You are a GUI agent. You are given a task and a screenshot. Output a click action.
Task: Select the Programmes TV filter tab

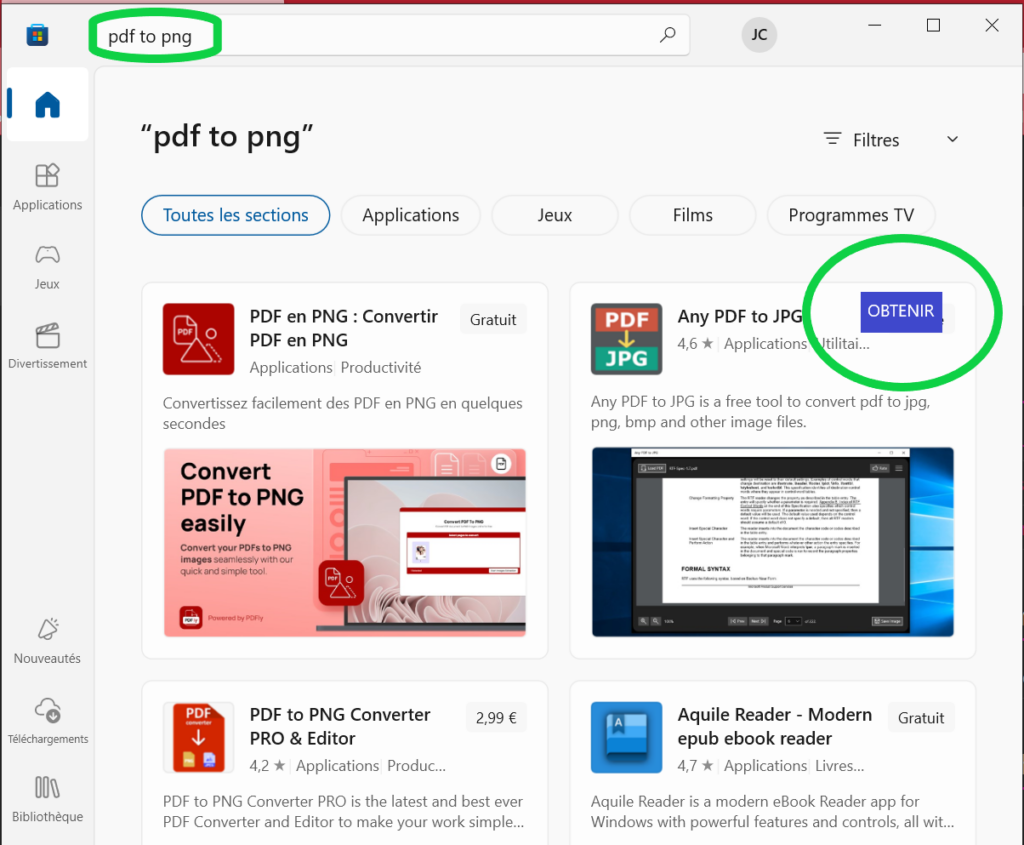(x=851, y=215)
